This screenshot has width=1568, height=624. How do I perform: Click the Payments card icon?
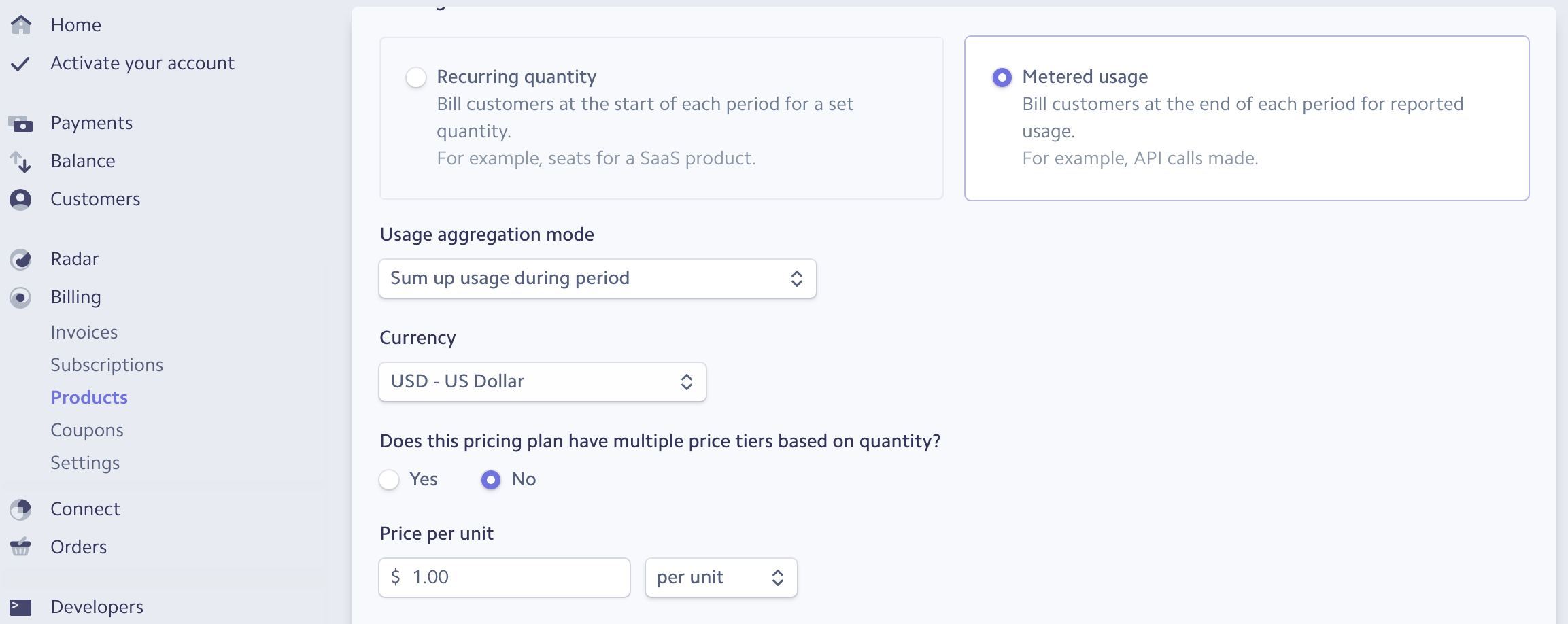click(21, 124)
